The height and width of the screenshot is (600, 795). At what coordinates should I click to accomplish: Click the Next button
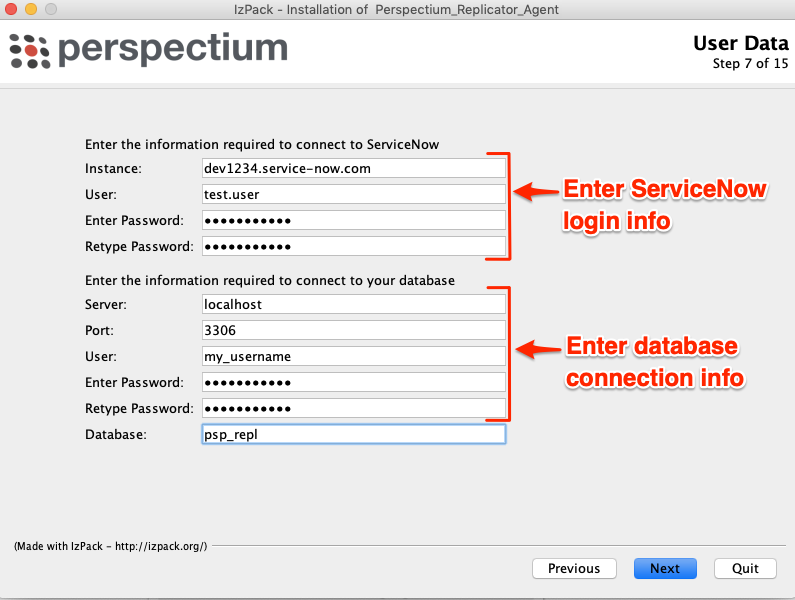pos(665,568)
